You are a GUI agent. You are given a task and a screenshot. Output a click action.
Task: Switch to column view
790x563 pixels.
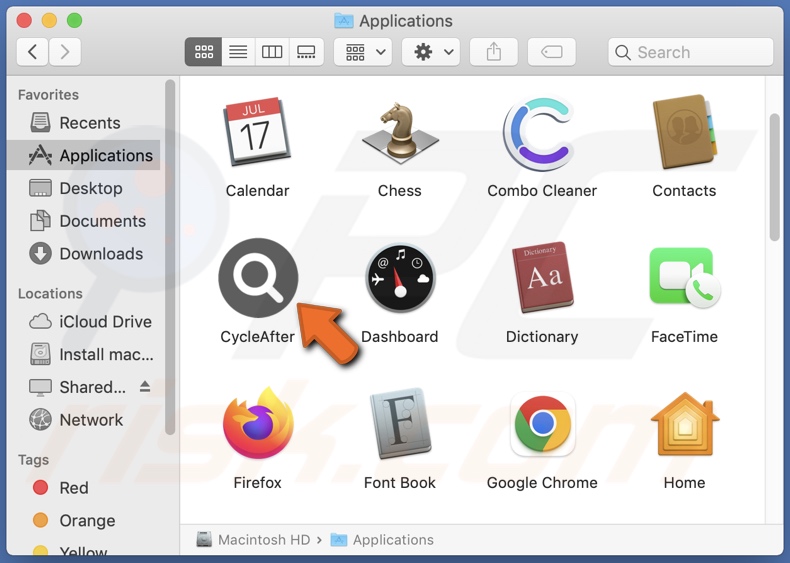pyautogui.click(x=272, y=52)
